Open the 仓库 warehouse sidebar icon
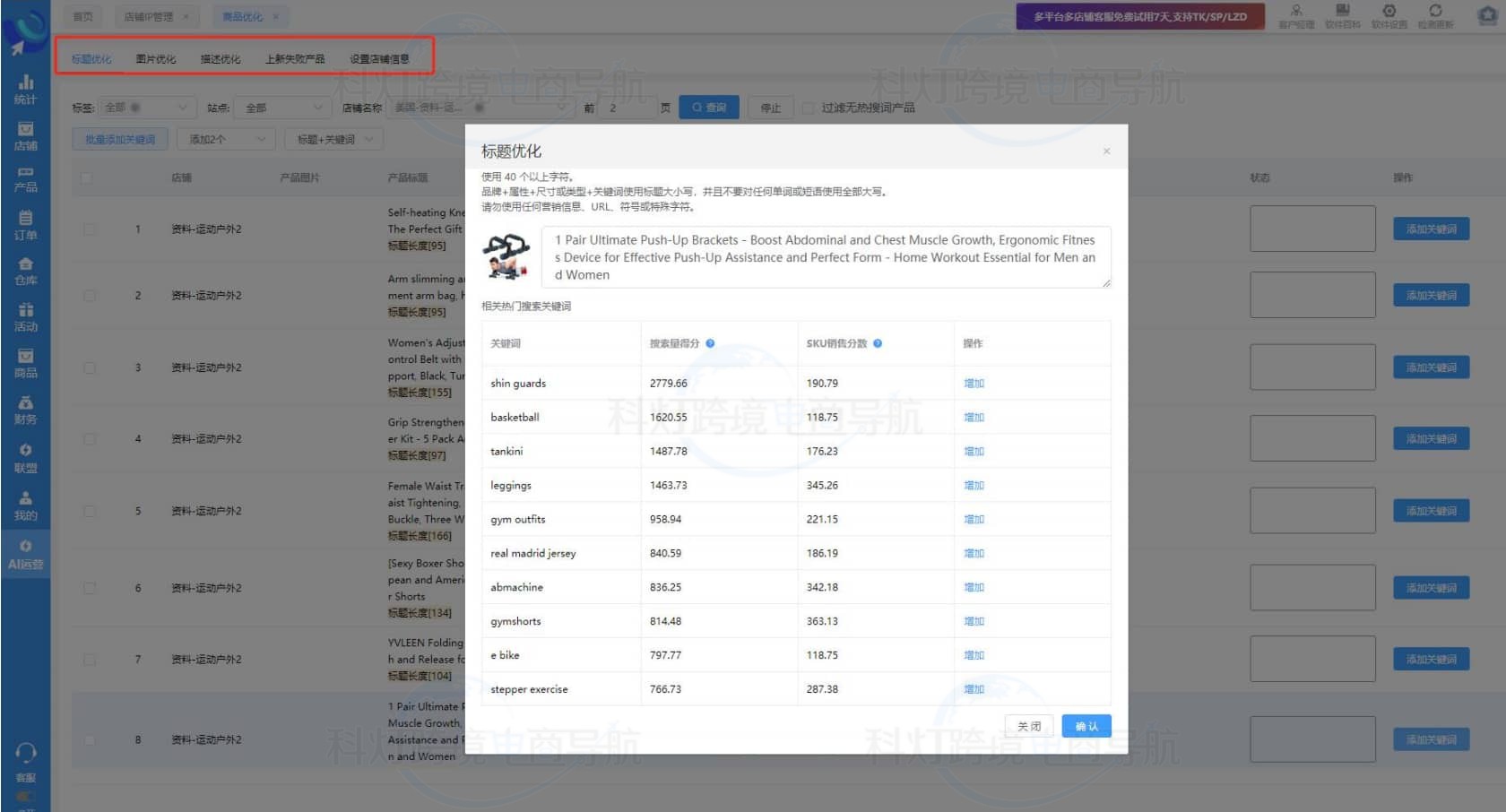This screenshot has height=812, width=1506. [x=25, y=271]
